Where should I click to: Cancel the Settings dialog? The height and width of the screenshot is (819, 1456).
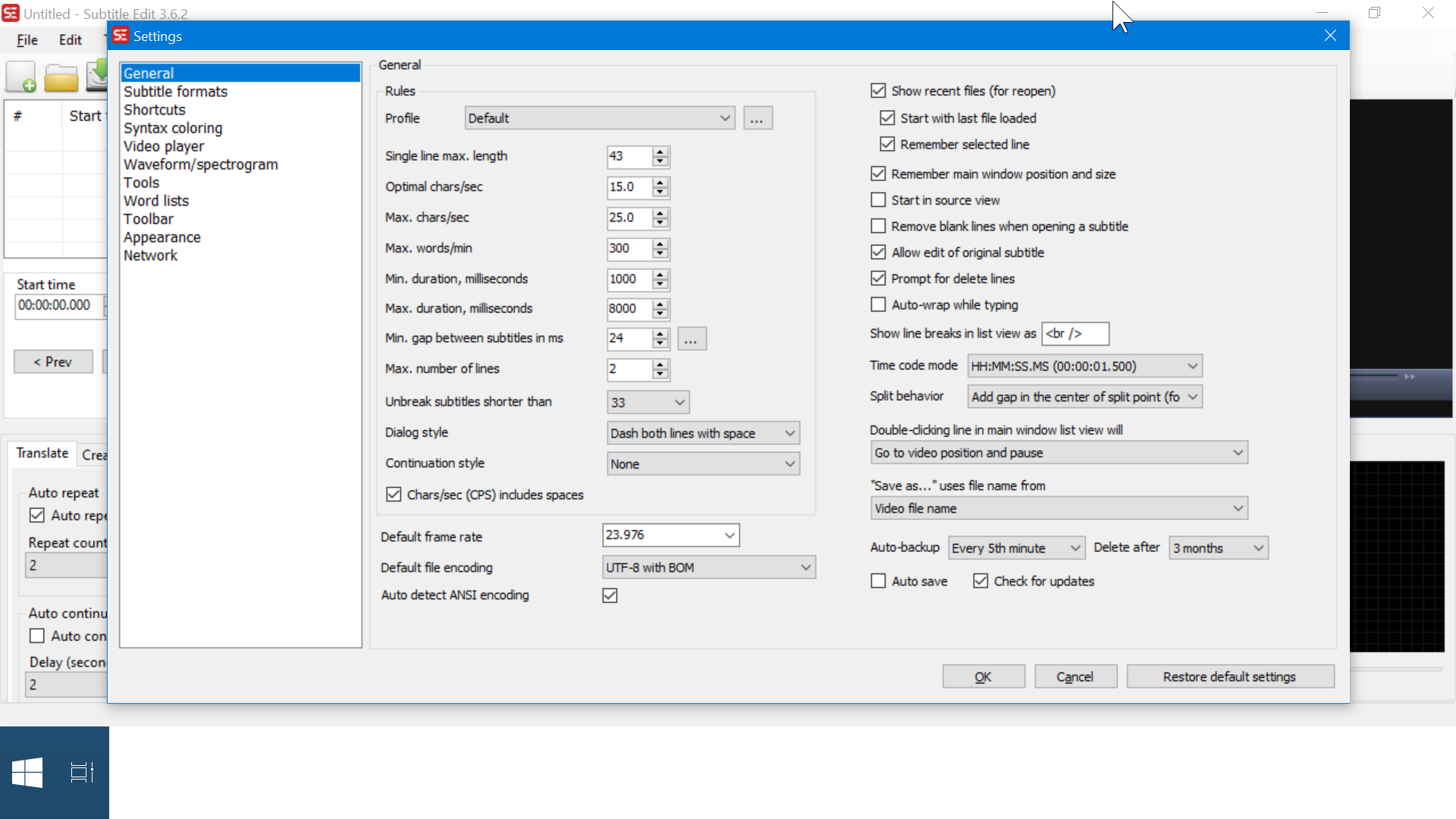[x=1075, y=676]
